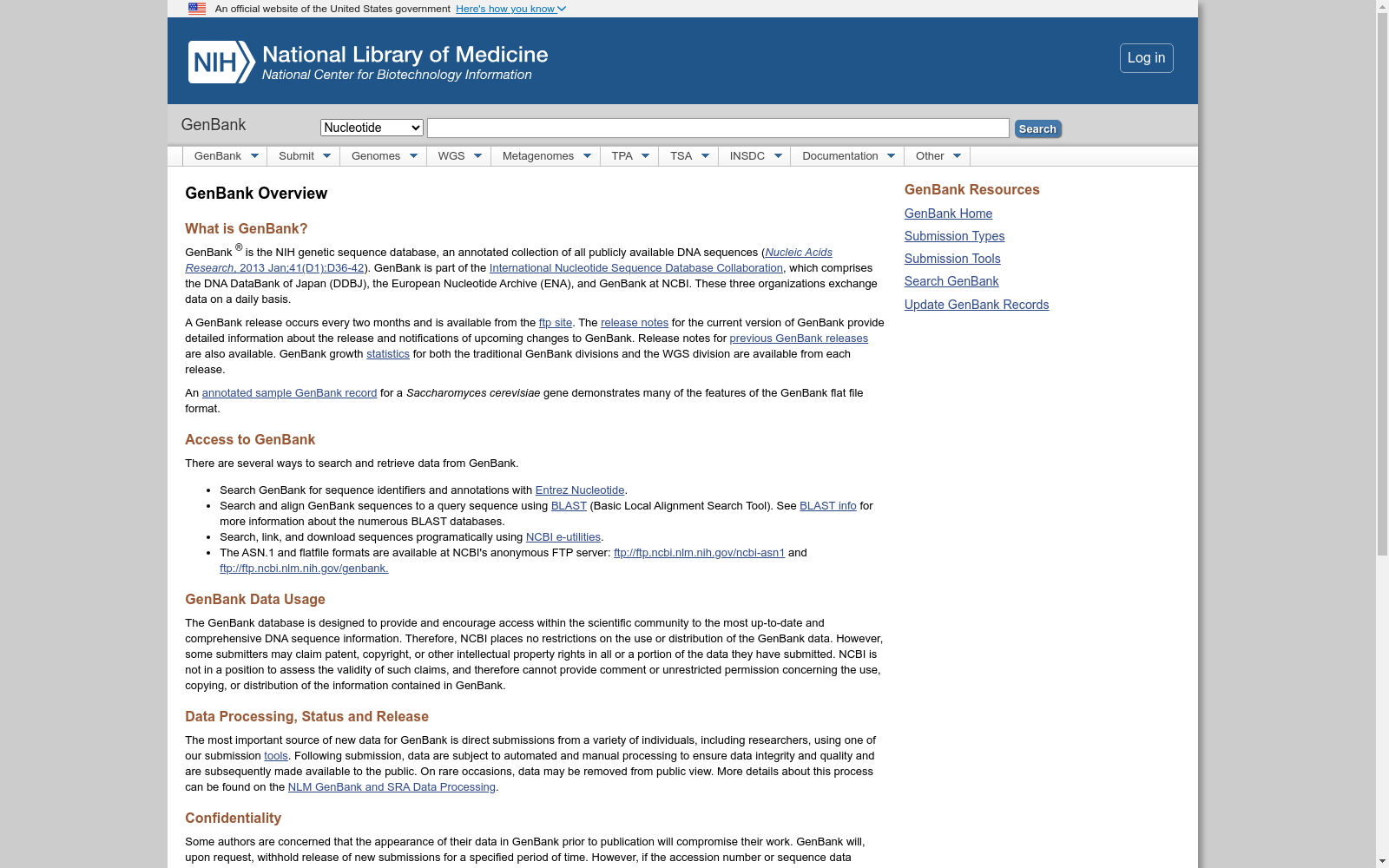
Task: Click the "GenBank Overview" page heading
Action: [256, 194]
